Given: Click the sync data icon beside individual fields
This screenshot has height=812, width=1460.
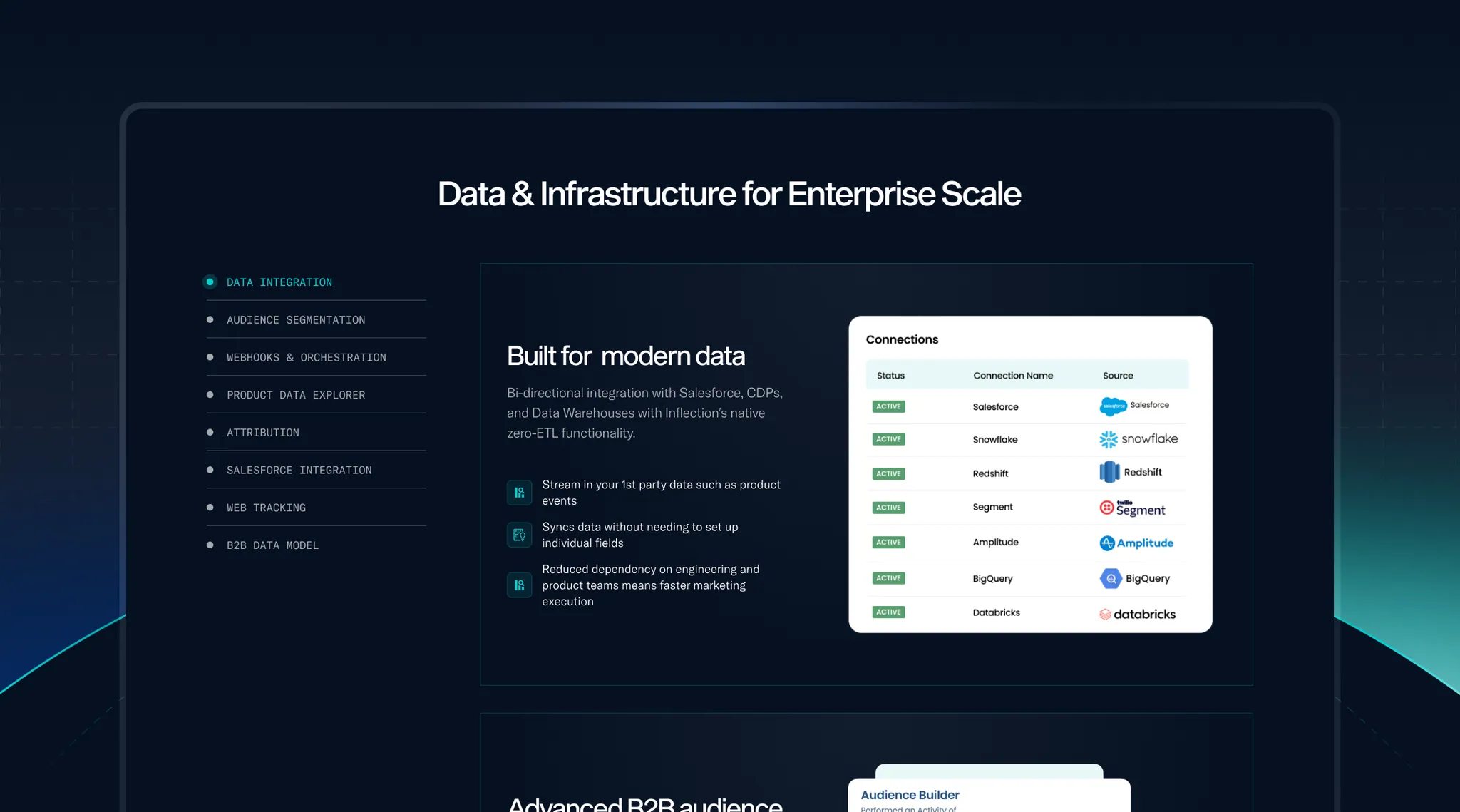Looking at the screenshot, I should pos(519,535).
